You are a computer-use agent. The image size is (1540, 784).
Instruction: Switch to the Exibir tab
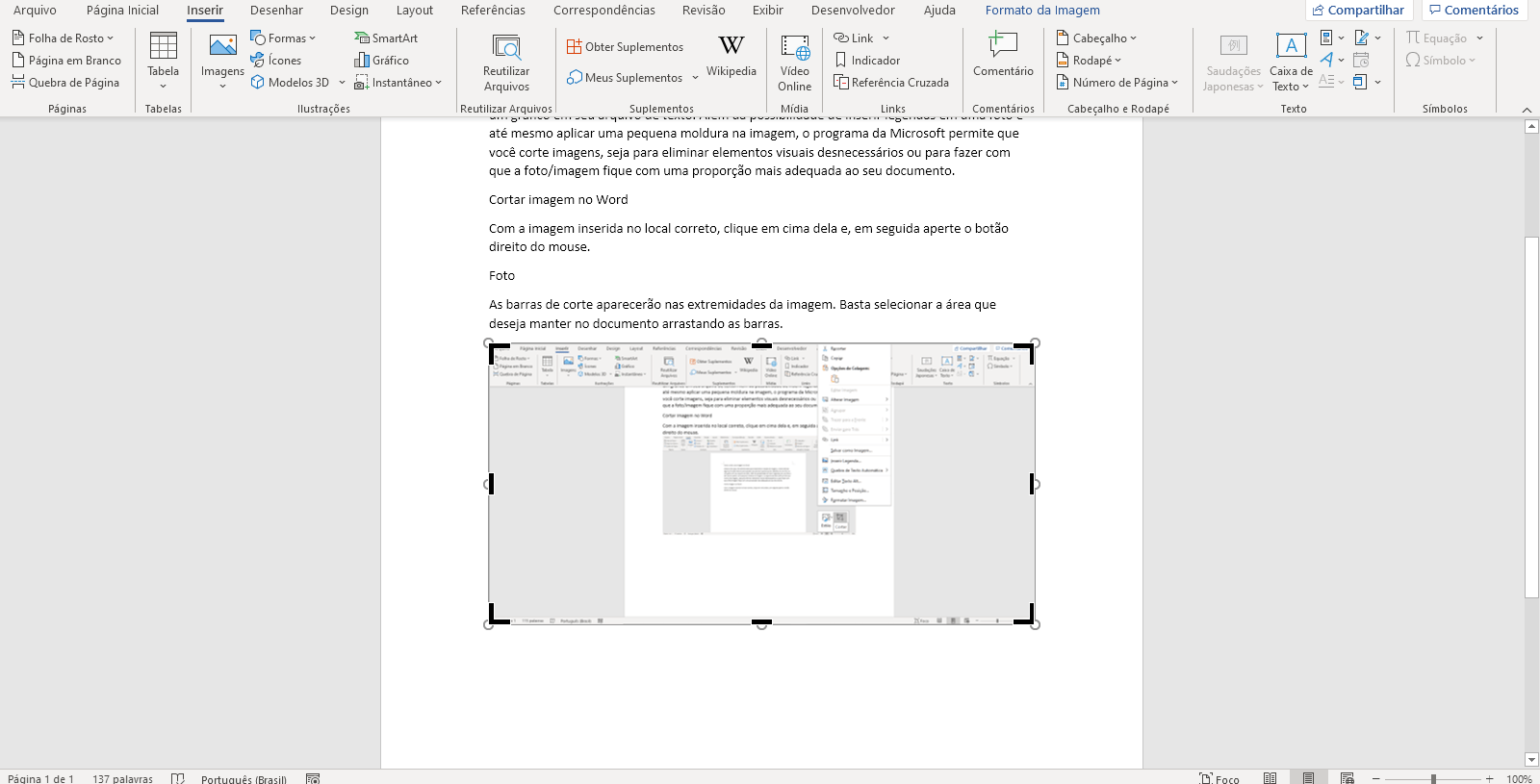tap(767, 11)
